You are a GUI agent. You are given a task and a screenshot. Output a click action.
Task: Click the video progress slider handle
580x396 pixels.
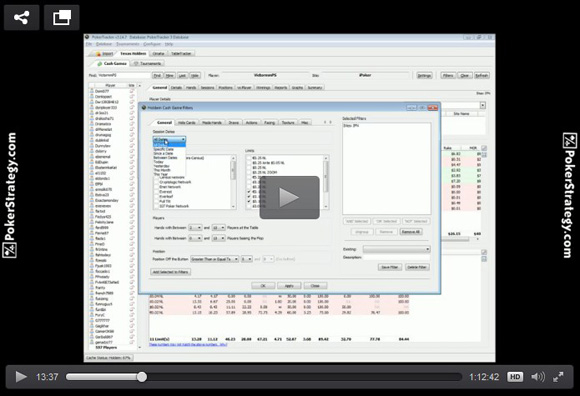click(142, 377)
